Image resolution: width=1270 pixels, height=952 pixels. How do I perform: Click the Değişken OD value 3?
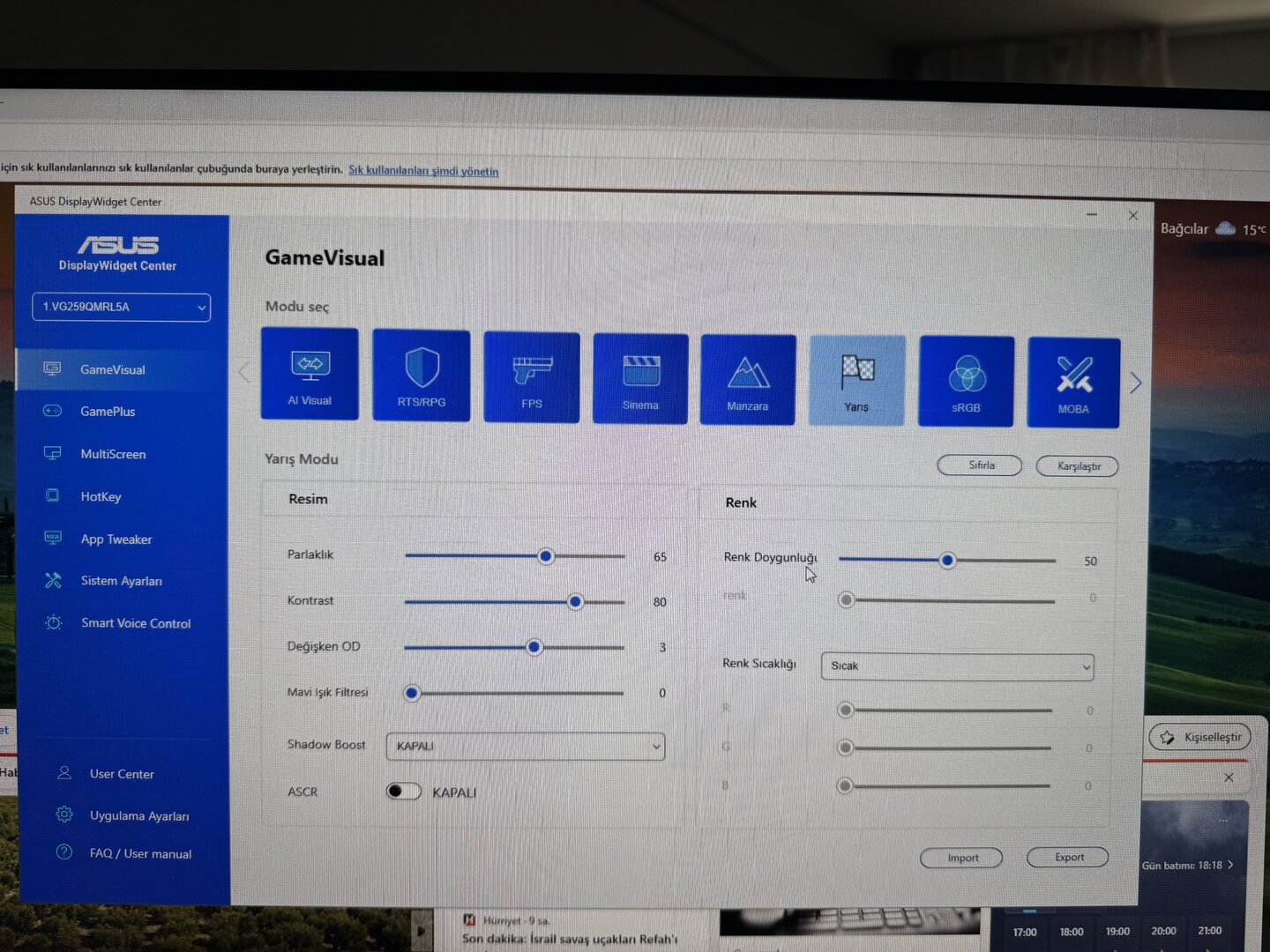[x=662, y=648]
